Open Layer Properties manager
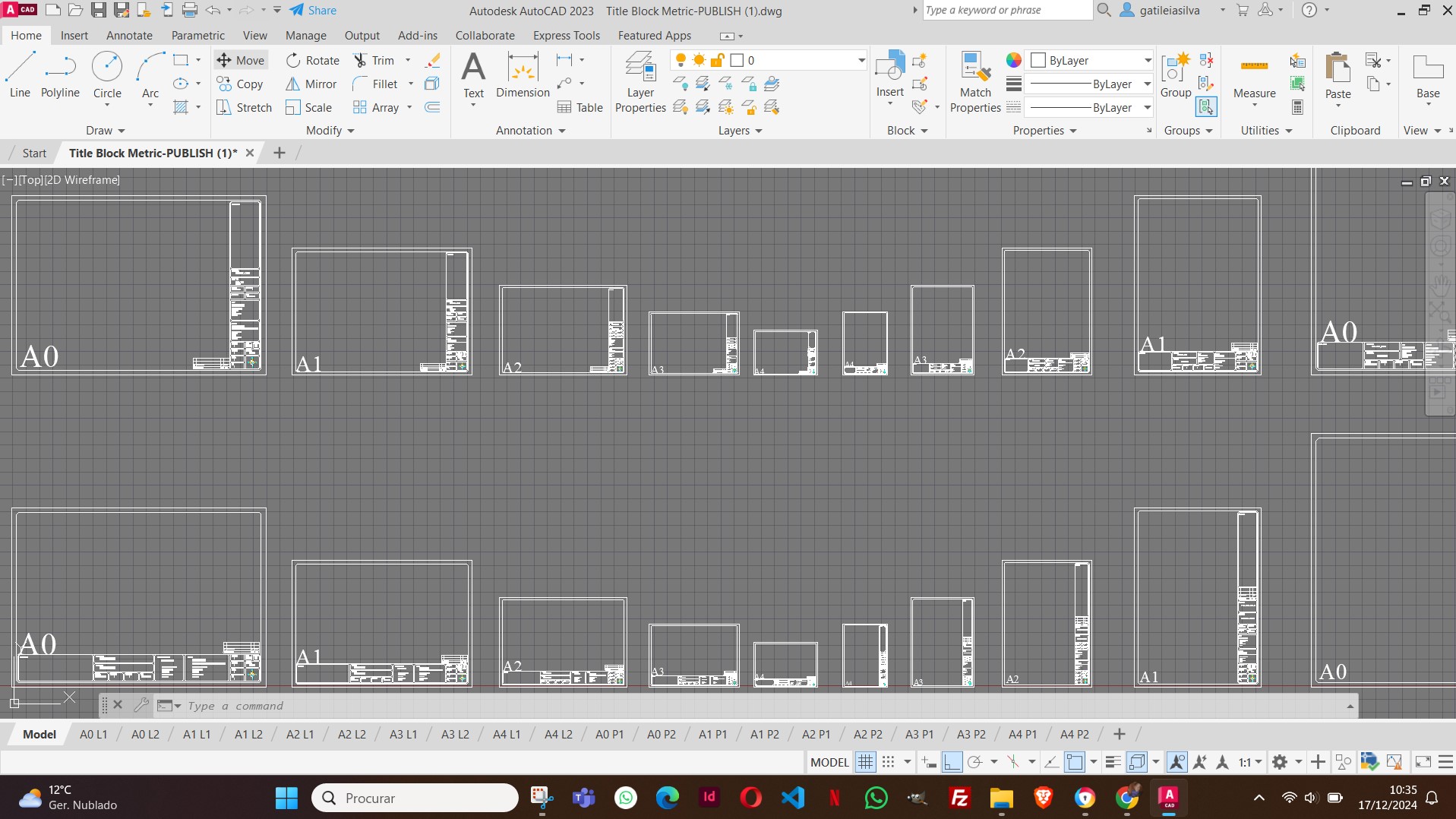1456x819 pixels. pyautogui.click(x=640, y=81)
